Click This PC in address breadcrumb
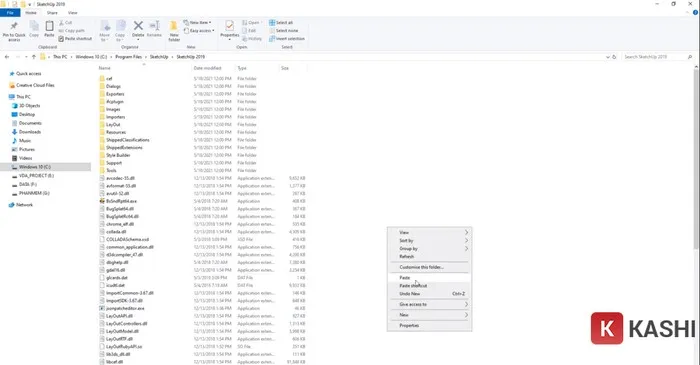This screenshot has width=700, height=365. coord(60,57)
